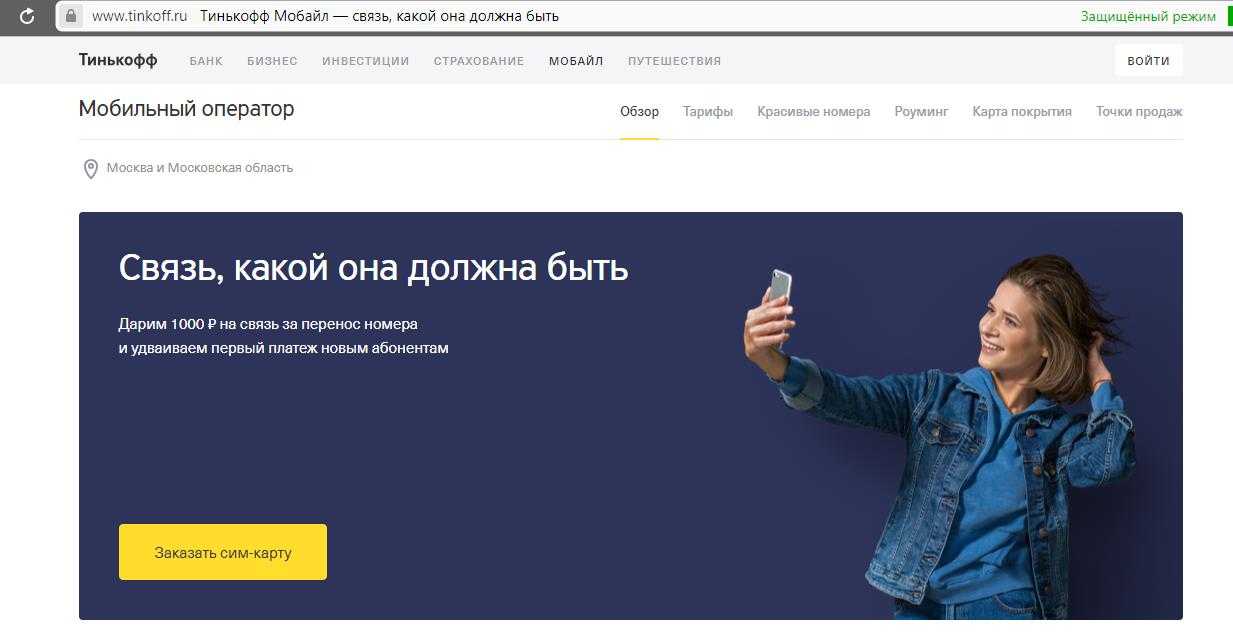Open the Роуминг tab
This screenshot has height=633, width=1233.
pyautogui.click(x=921, y=112)
